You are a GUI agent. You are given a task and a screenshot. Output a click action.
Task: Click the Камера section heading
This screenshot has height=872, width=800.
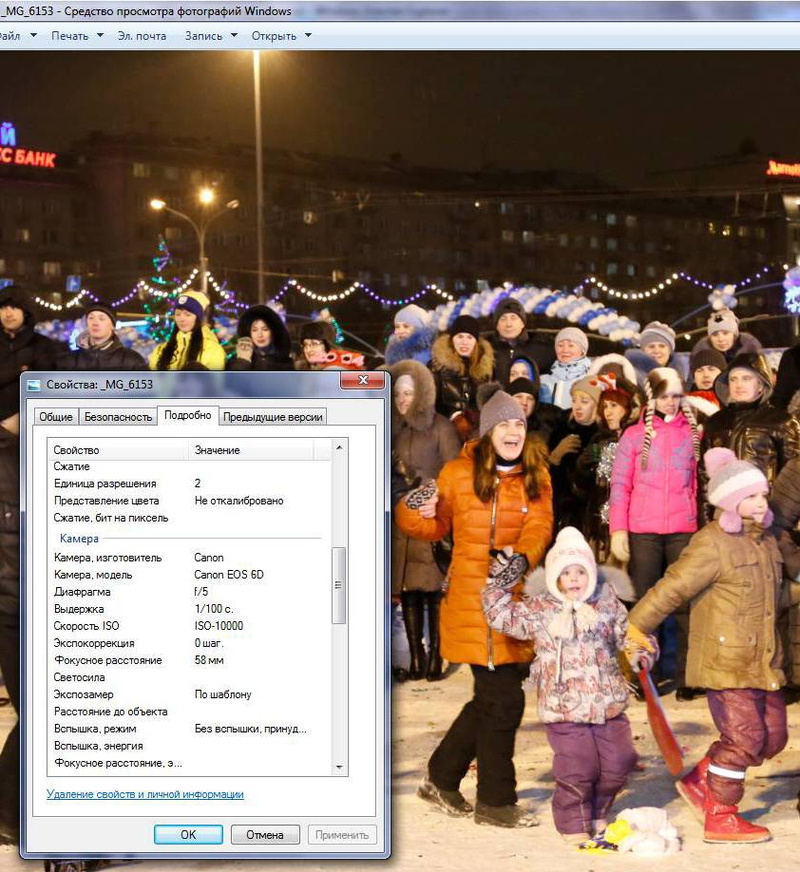(x=79, y=538)
